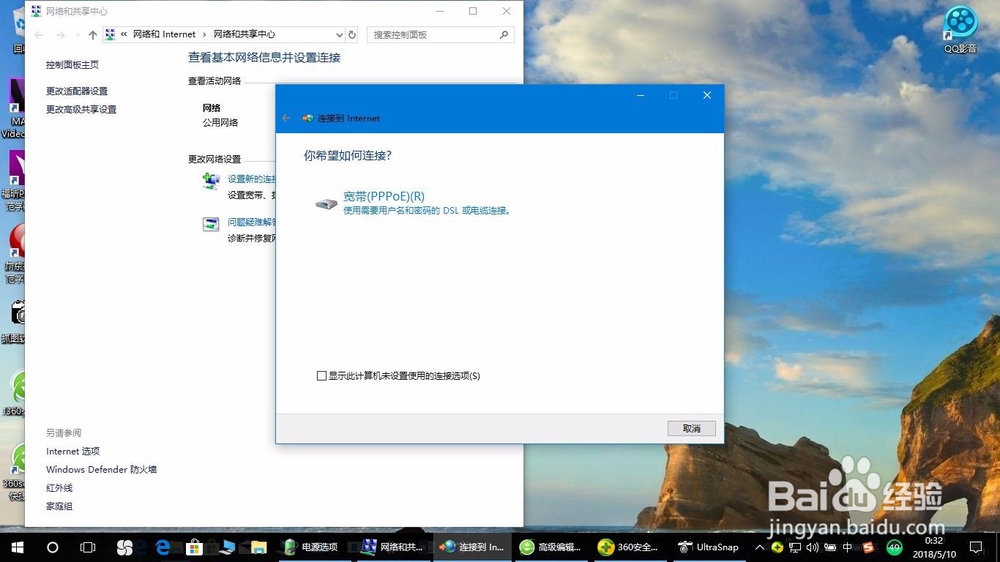Click the set up new connection icon
Viewport: 1000px width, 562px height.
(210, 181)
